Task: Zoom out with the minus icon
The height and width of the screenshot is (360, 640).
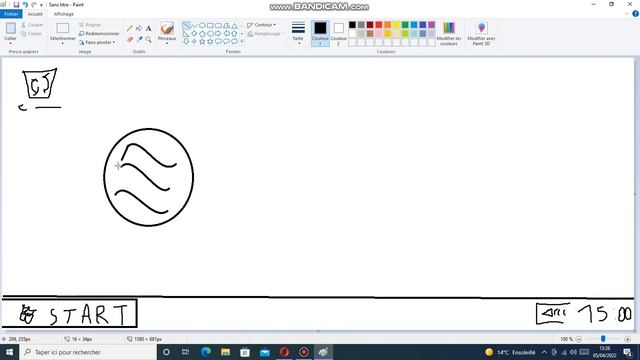Action: click(x=578, y=339)
